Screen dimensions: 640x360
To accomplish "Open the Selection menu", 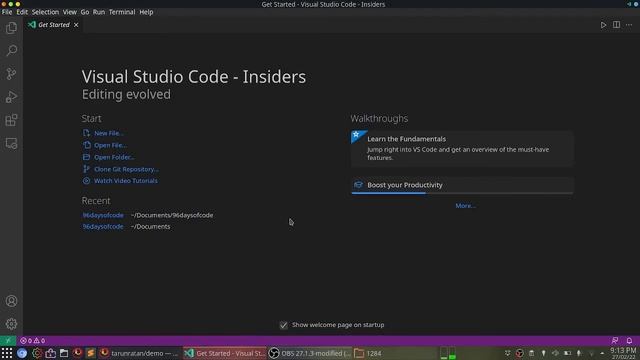I will [45, 12].
